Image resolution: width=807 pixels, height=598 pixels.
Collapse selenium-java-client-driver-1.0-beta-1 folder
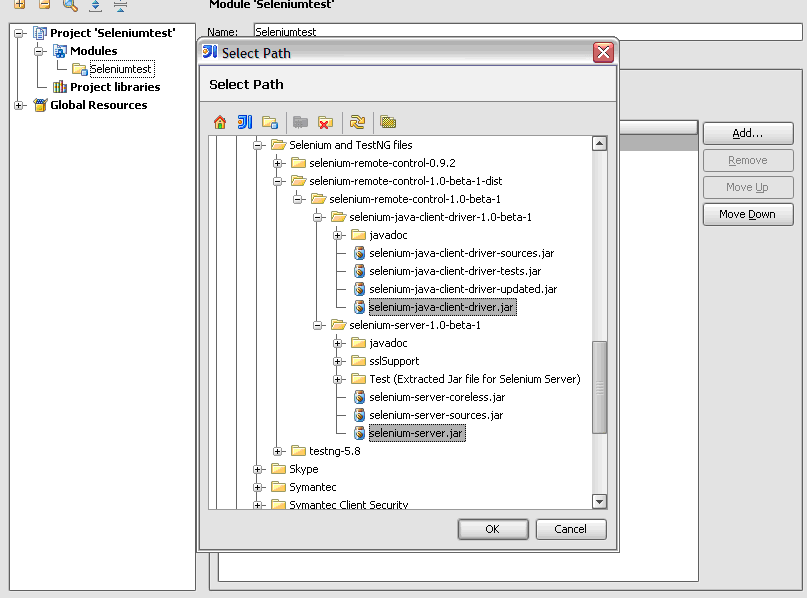(318, 217)
